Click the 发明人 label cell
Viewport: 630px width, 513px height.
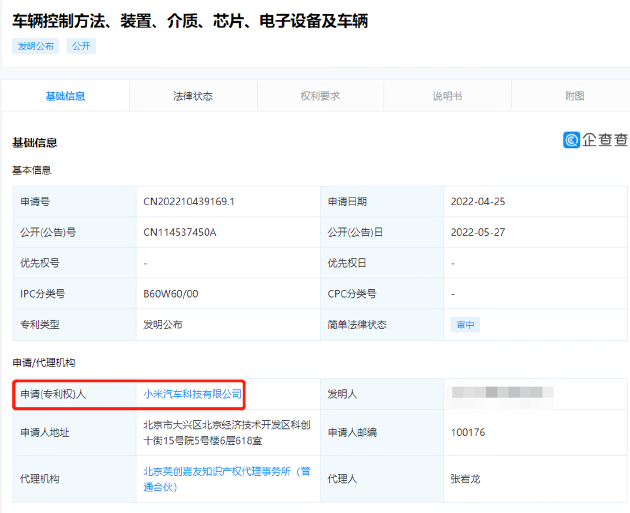pyautogui.click(x=382, y=394)
